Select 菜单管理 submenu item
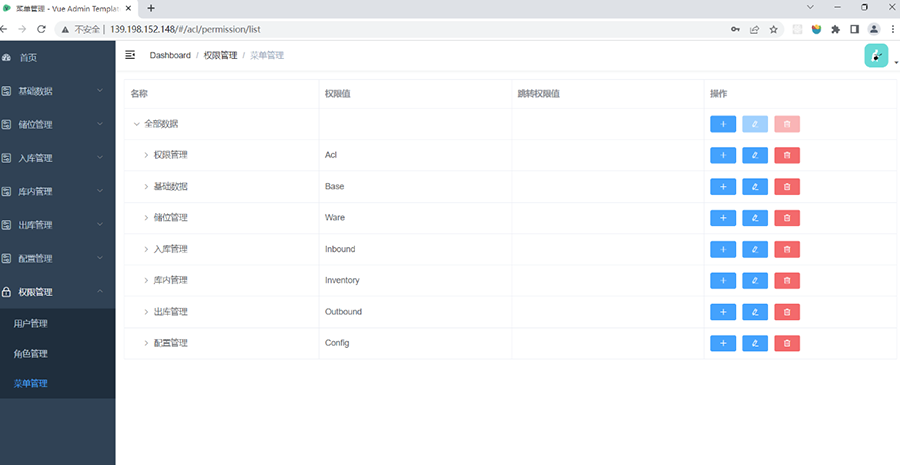This screenshot has width=900, height=465. point(57,383)
